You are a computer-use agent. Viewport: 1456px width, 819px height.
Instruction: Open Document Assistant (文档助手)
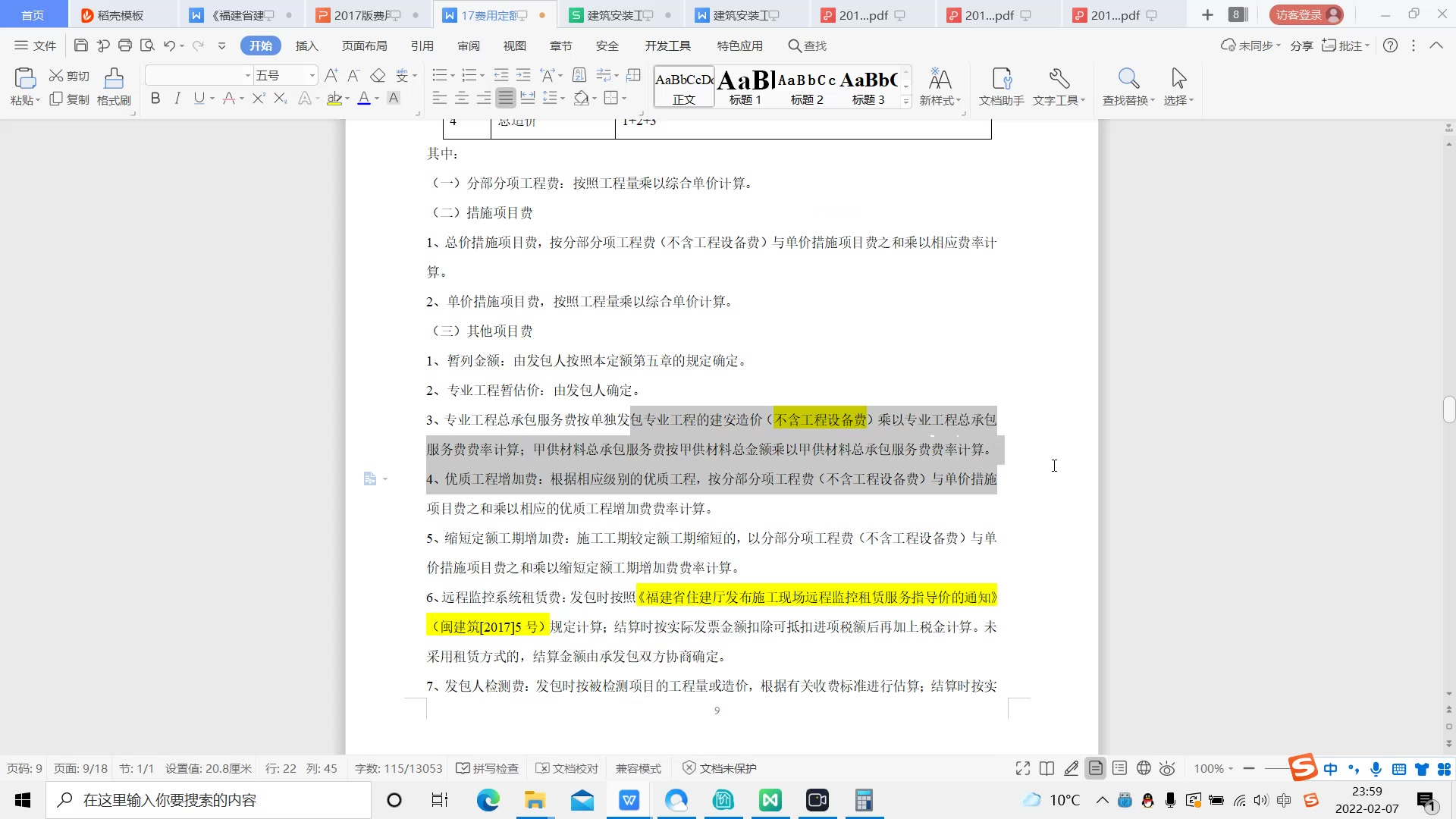click(1002, 87)
